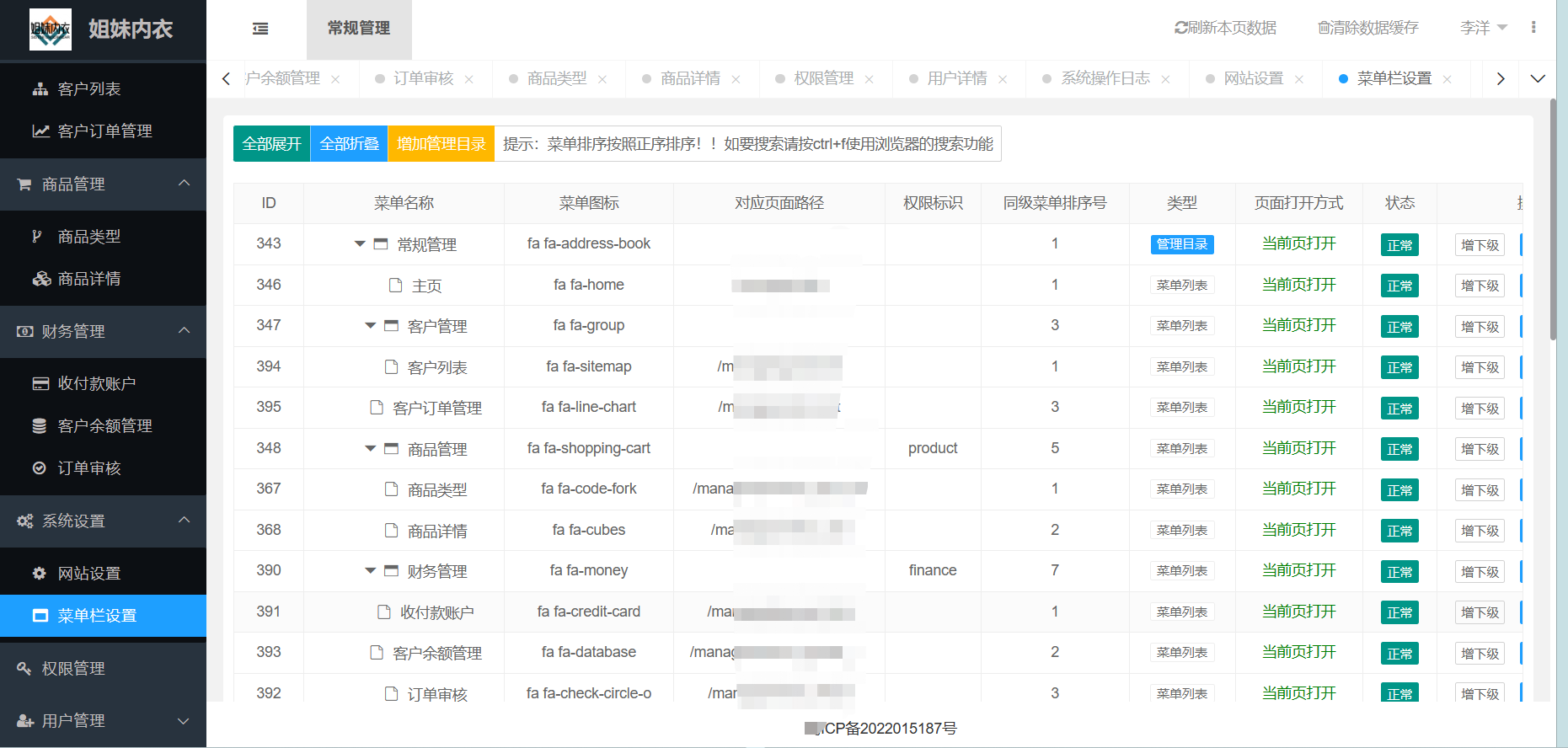
Task: Switch to the 商品详情 tab
Action: click(689, 78)
